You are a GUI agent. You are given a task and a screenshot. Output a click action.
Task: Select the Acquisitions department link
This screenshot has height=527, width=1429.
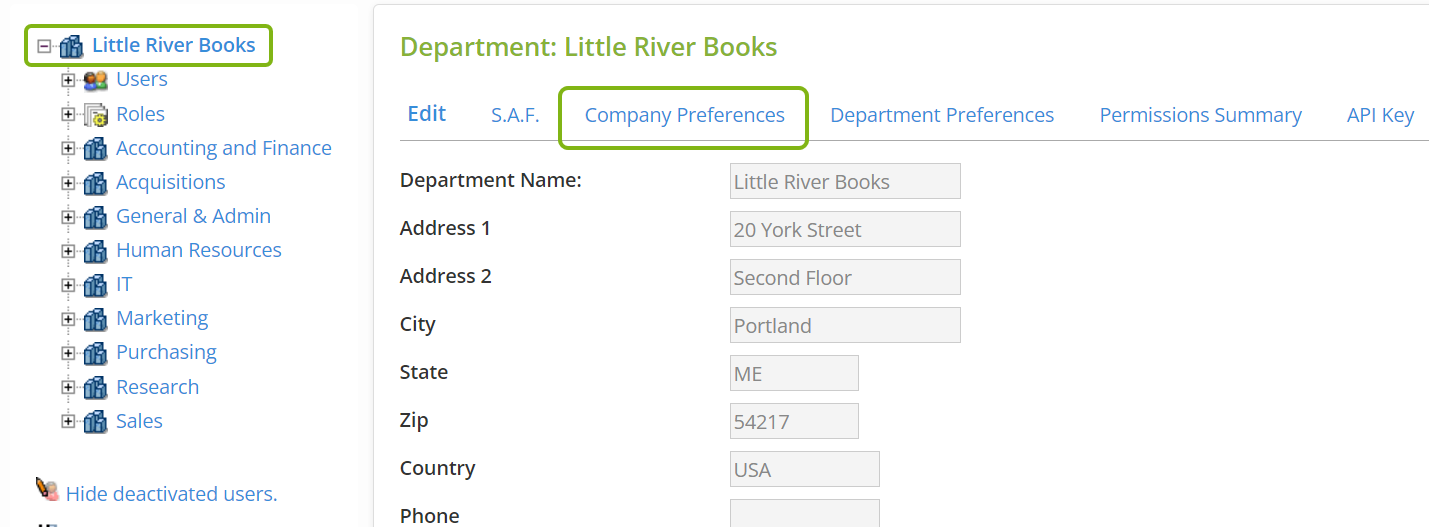171,182
